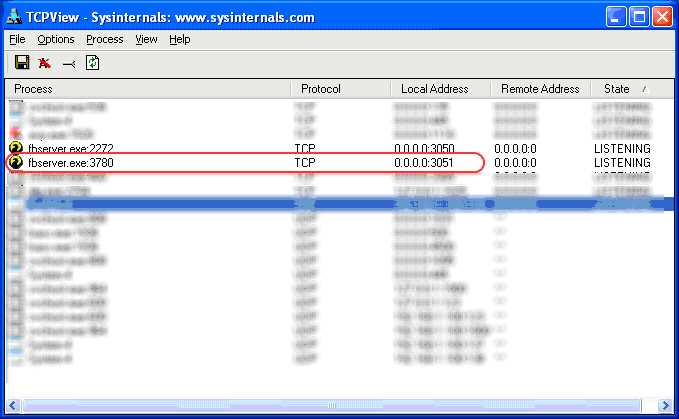Screen dimensions: 679x419
Task: Open the Help menu
Action: point(179,39)
